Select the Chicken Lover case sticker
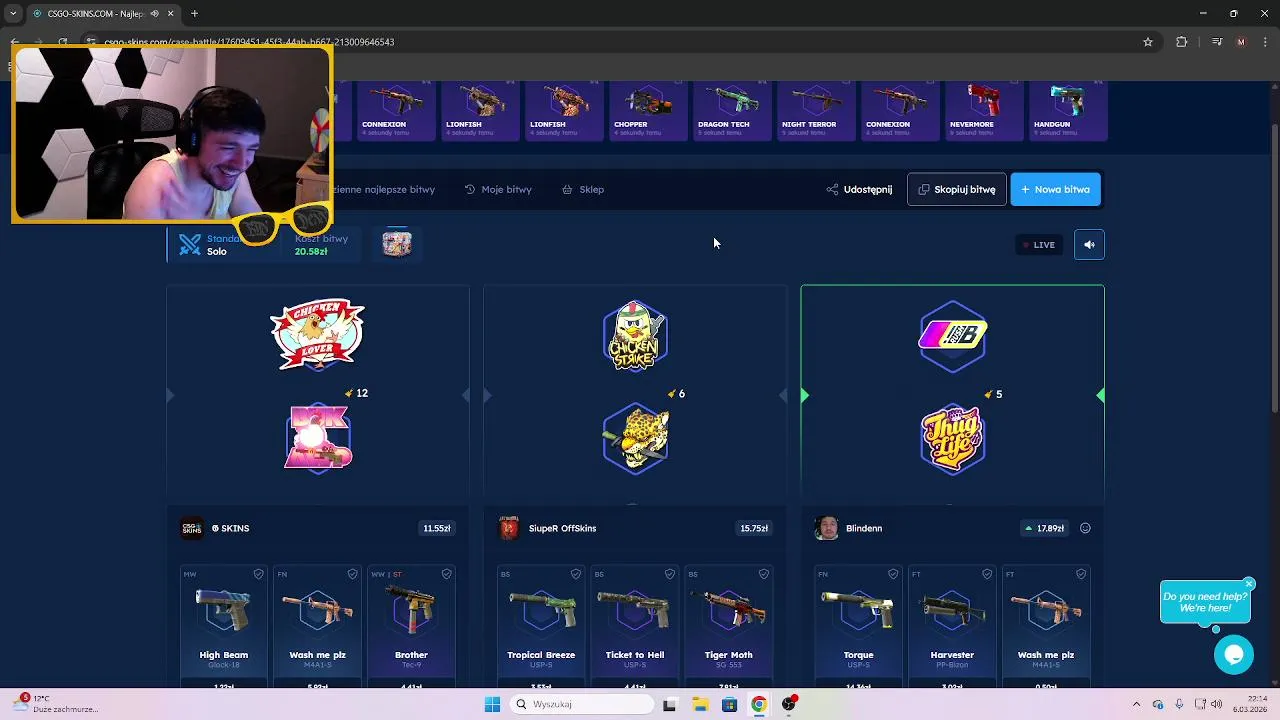 point(317,335)
